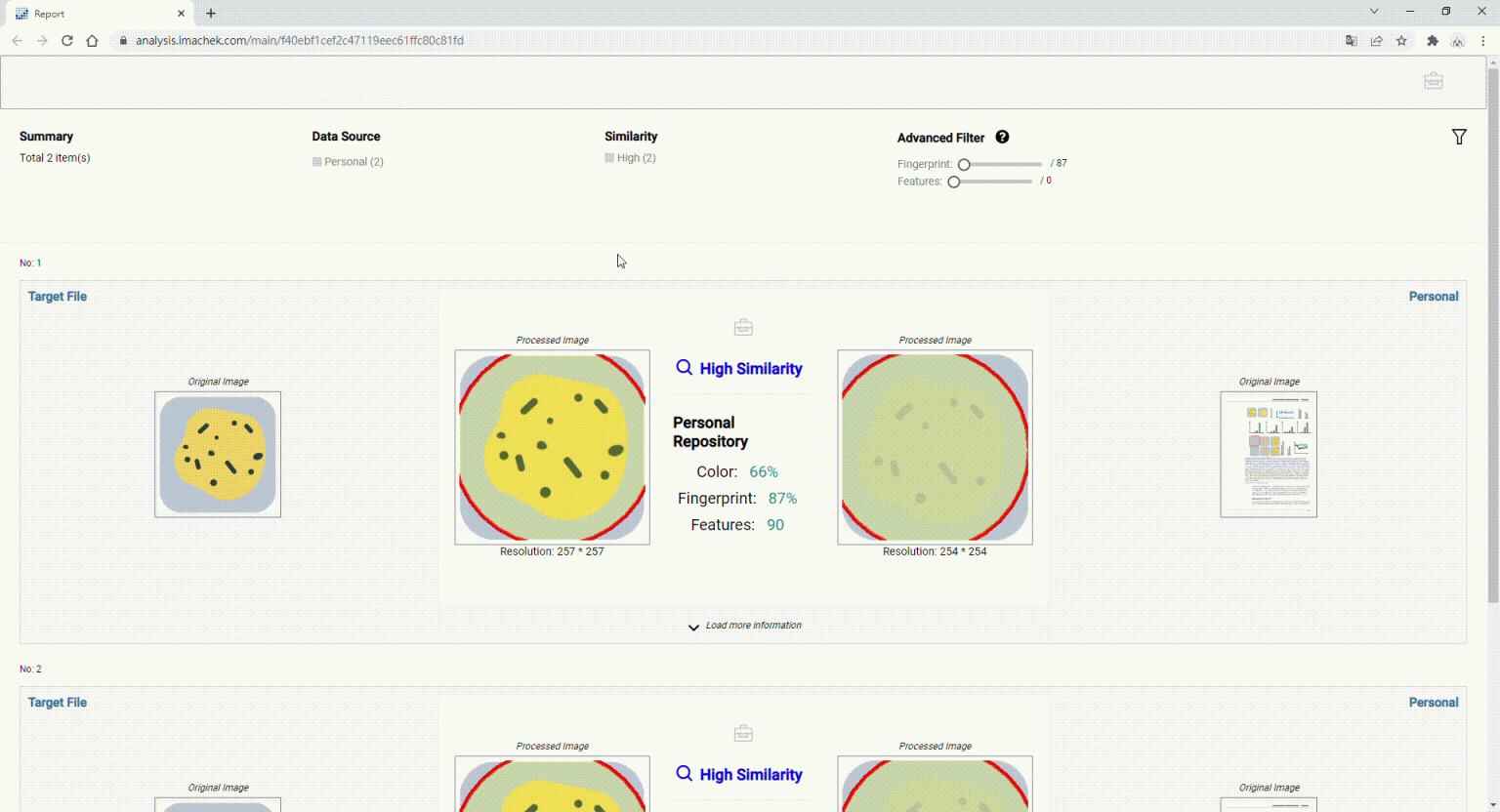The image size is (1500, 812).
Task: Click High Similarity magnifier in No. 1
Action: coord(685,368)
